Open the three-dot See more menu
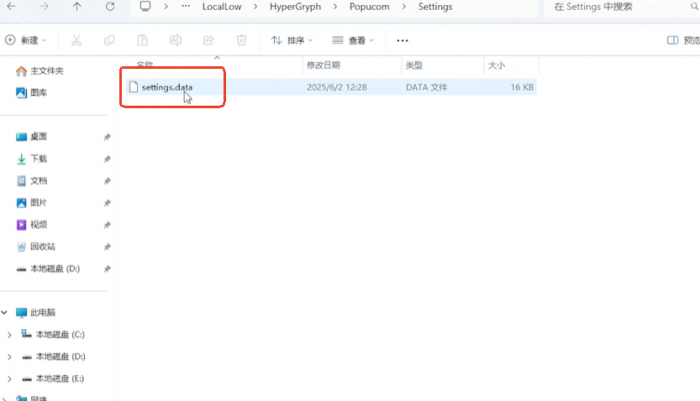Image resolution: width=700 pixels, height=401 pixels. [x=403, y=41]
